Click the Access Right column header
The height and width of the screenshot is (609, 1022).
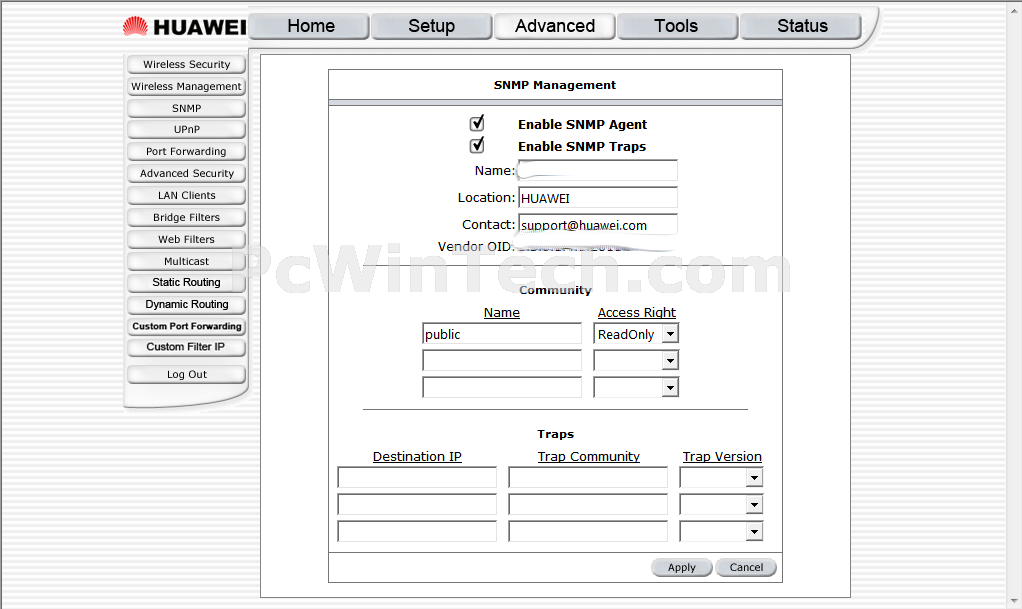tap(637, 312)
